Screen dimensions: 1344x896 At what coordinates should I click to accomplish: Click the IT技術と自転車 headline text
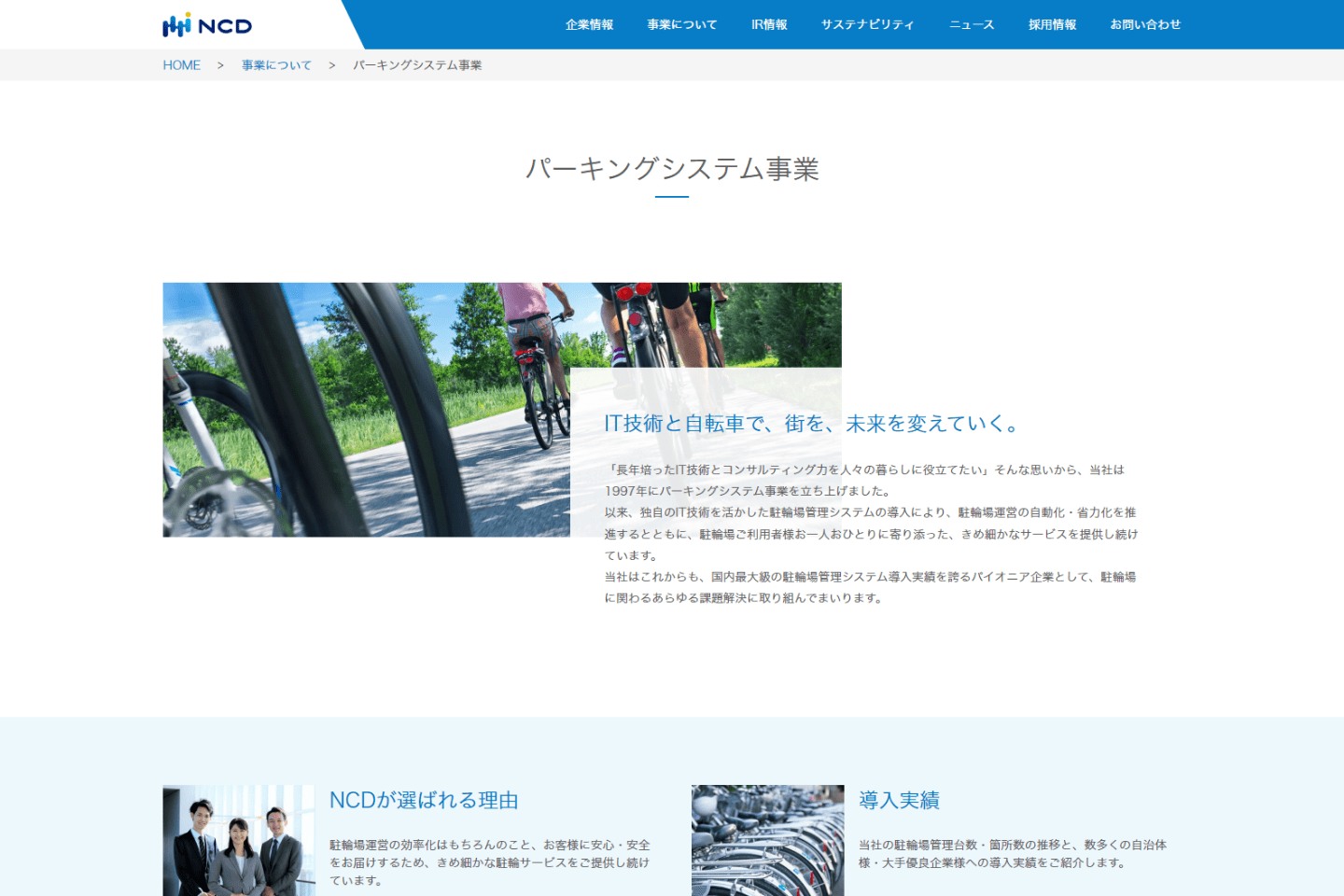coord(812,422)
